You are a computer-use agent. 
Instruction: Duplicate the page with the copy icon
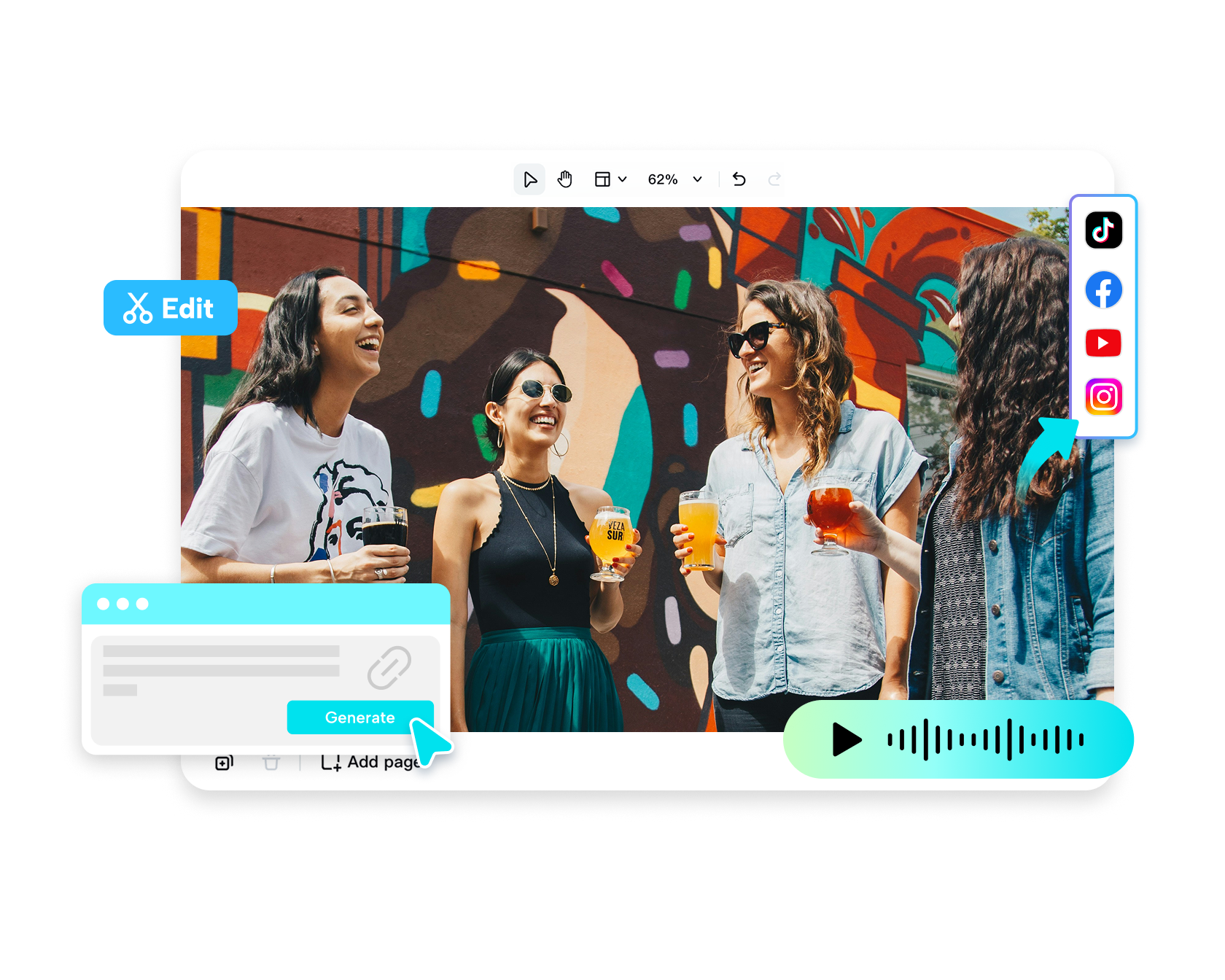pos(223,762)
